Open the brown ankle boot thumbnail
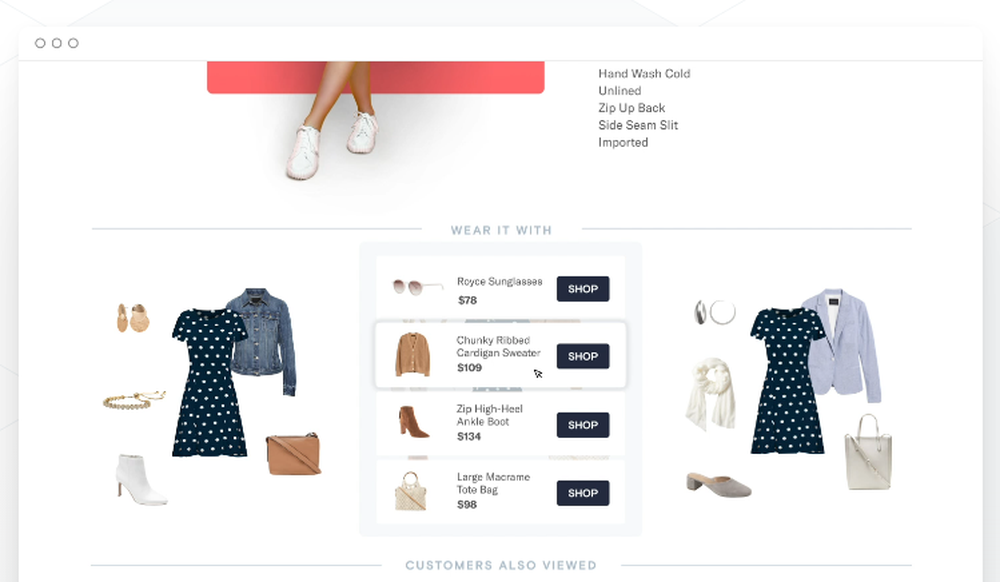The height and width of the screenshot is (582, 1000). [413, 422]
